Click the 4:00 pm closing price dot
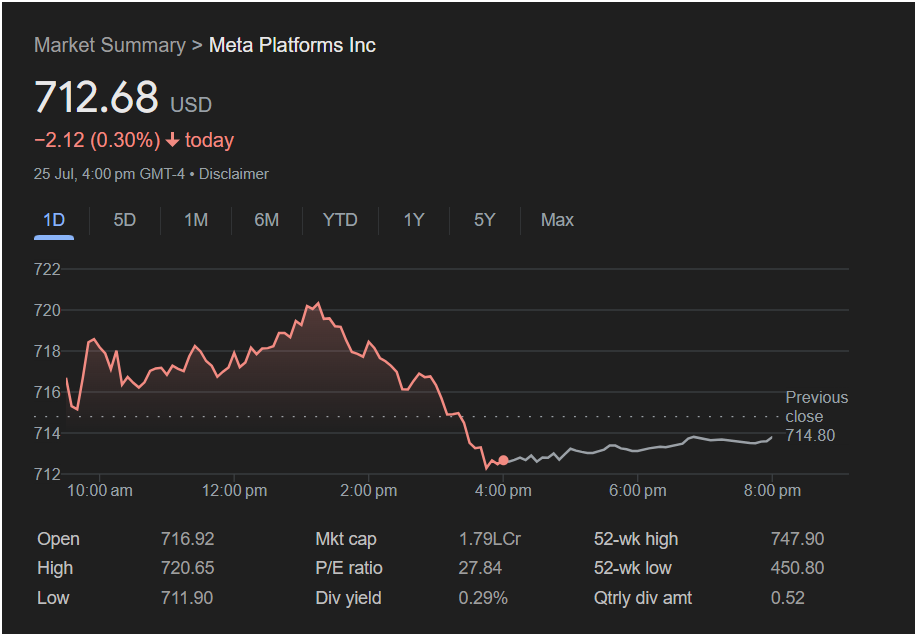917x636 pixels. (x=504, y=461)
